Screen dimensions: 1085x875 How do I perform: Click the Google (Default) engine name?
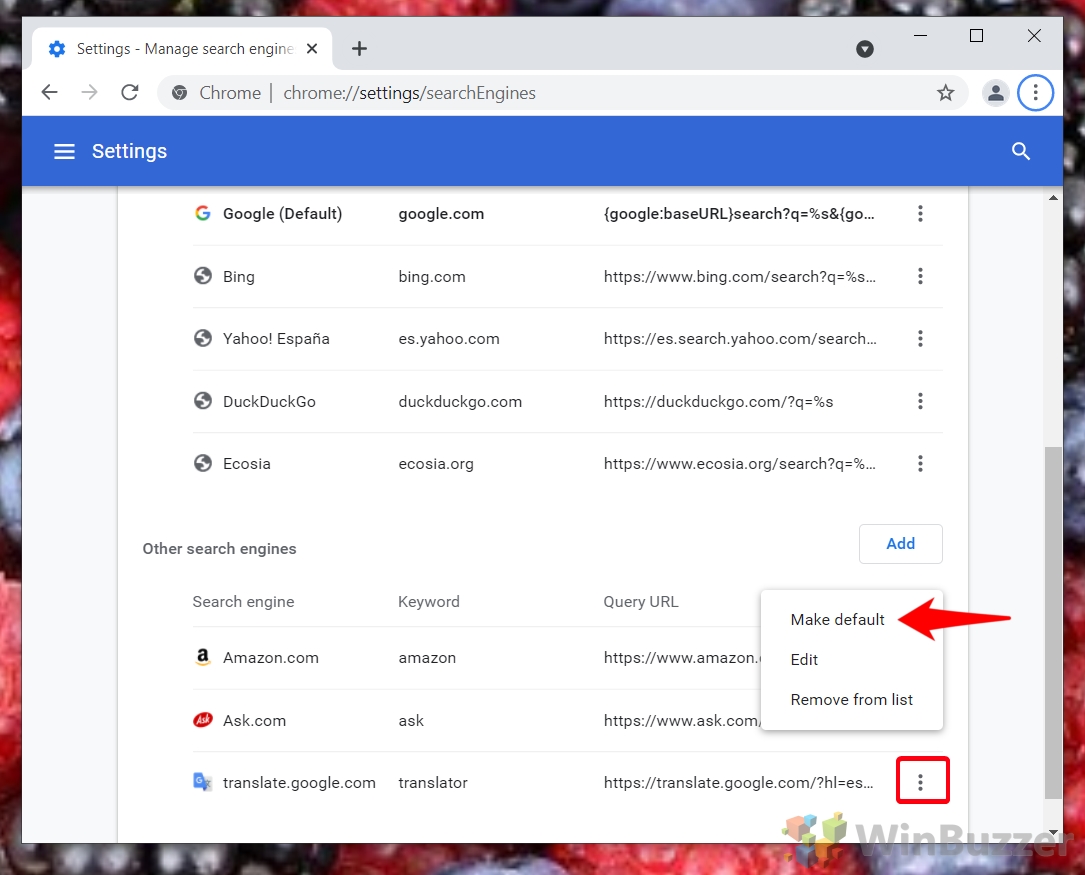click(282, 214)
